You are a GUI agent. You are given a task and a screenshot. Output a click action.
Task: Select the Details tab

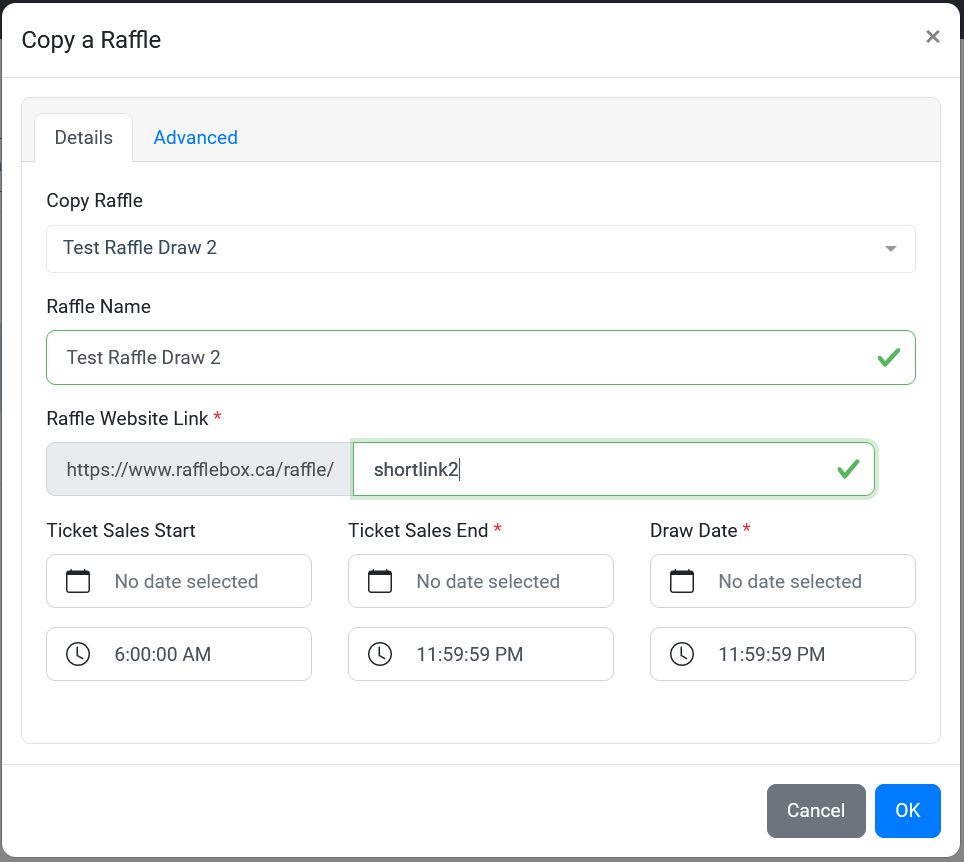point(84,137)
